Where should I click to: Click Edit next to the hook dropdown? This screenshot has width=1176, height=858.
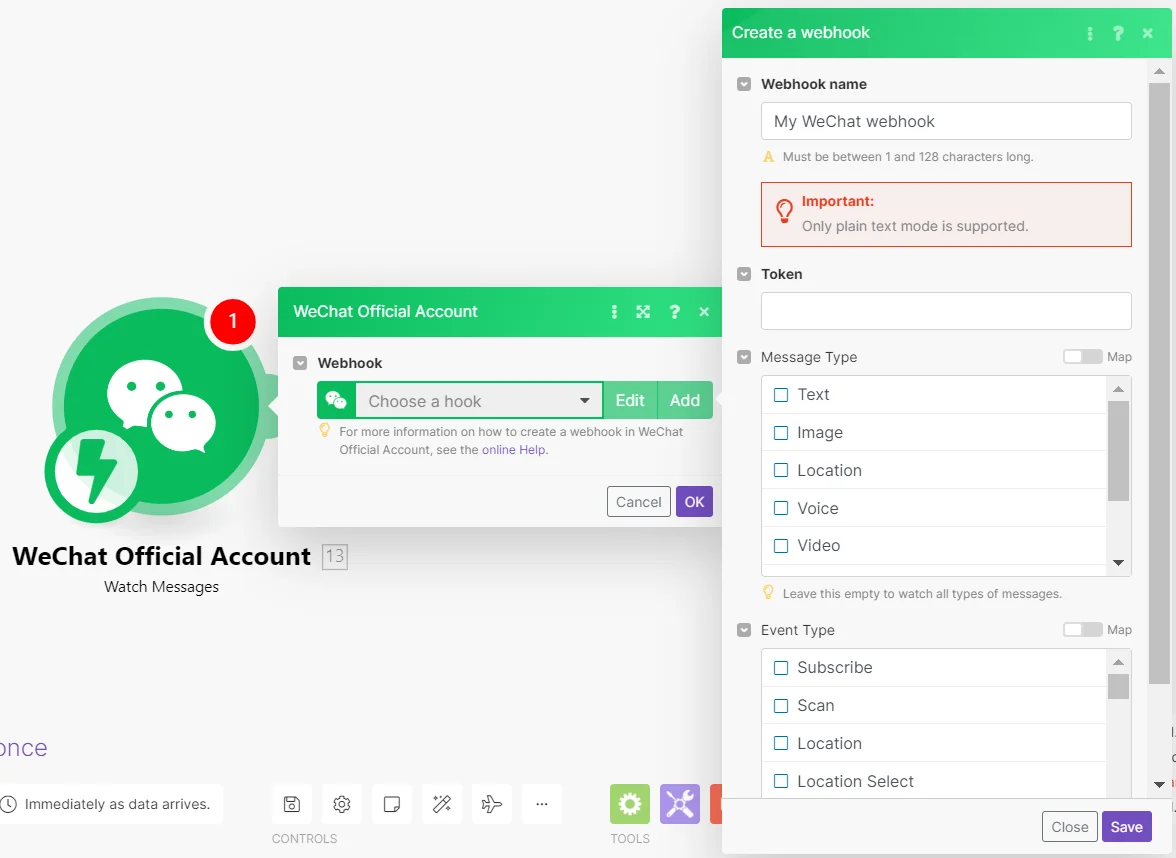coord(630,400)
